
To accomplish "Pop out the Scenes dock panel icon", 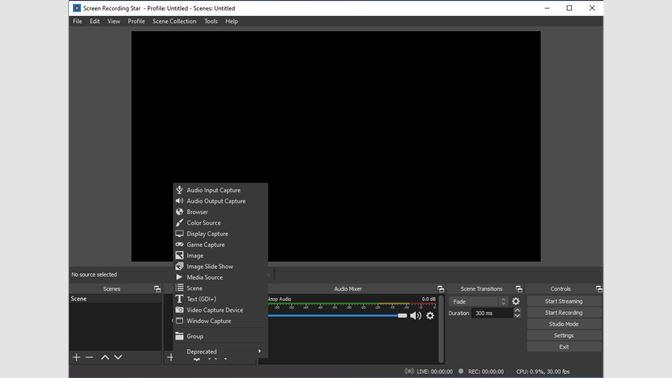I will (157, 289).
